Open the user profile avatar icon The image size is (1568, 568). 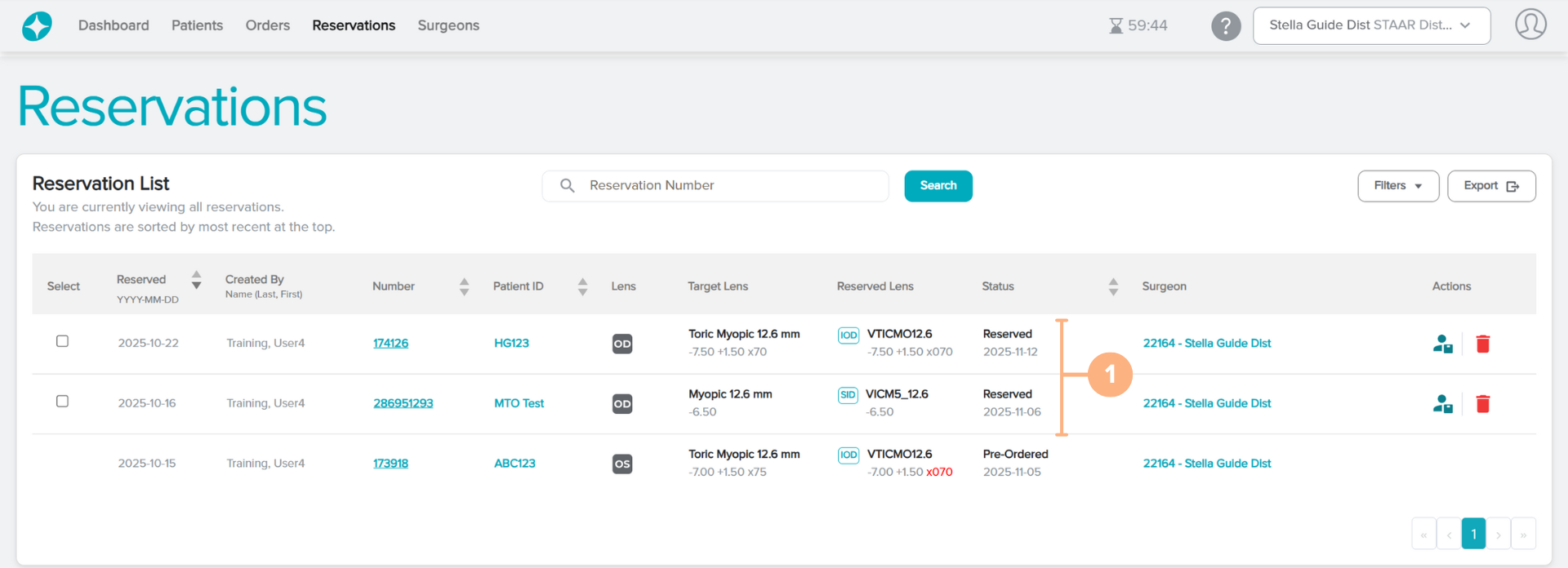[x=1530, y=24]
